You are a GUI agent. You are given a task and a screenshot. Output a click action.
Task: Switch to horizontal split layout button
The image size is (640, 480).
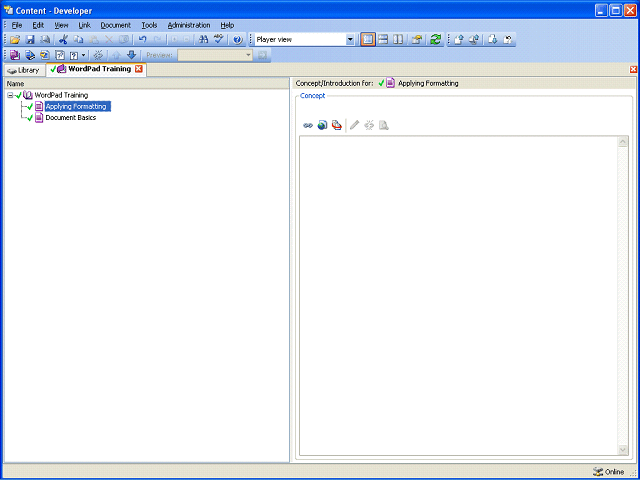point(383,40)
